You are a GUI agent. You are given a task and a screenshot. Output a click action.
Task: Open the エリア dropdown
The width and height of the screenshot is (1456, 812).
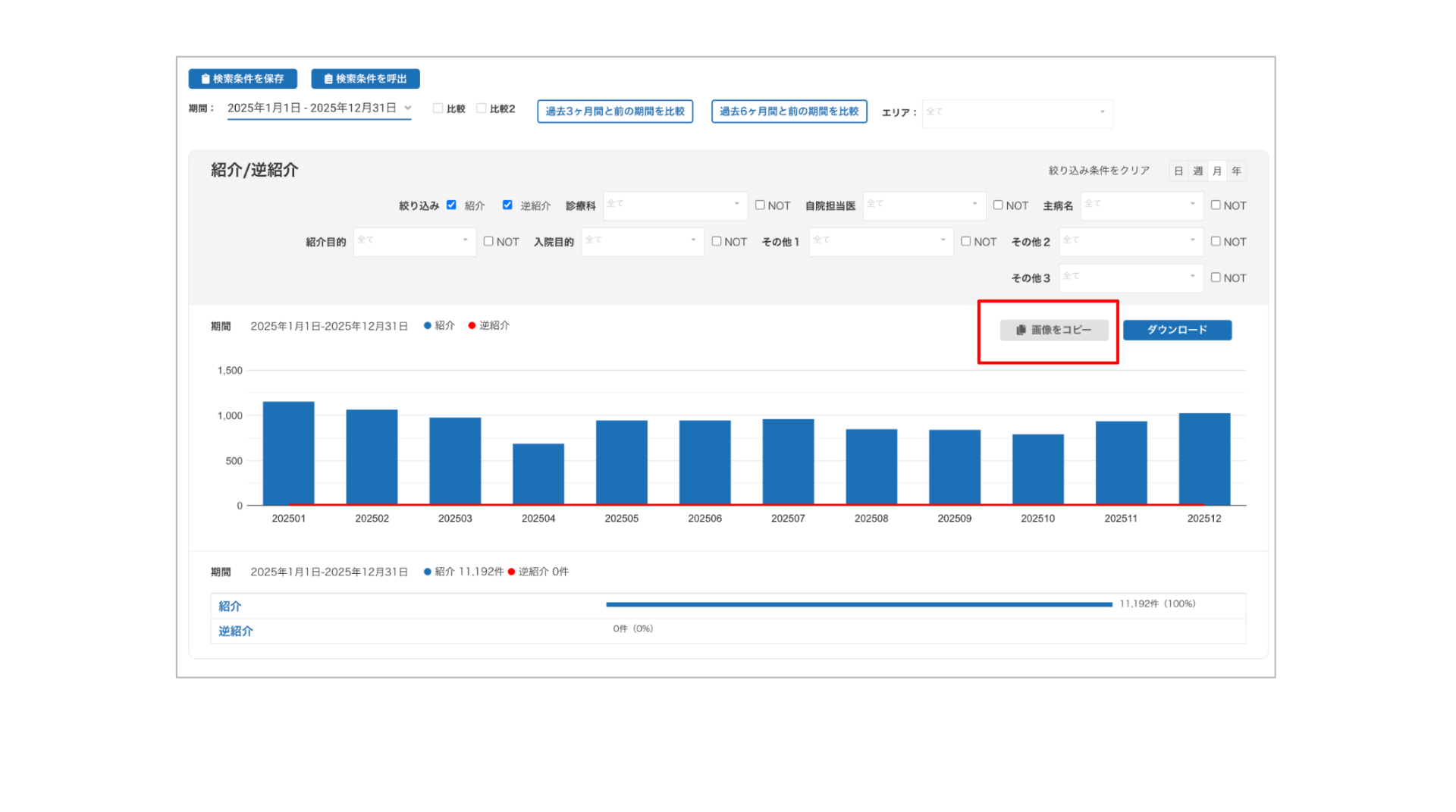[x=1018, y=112]
